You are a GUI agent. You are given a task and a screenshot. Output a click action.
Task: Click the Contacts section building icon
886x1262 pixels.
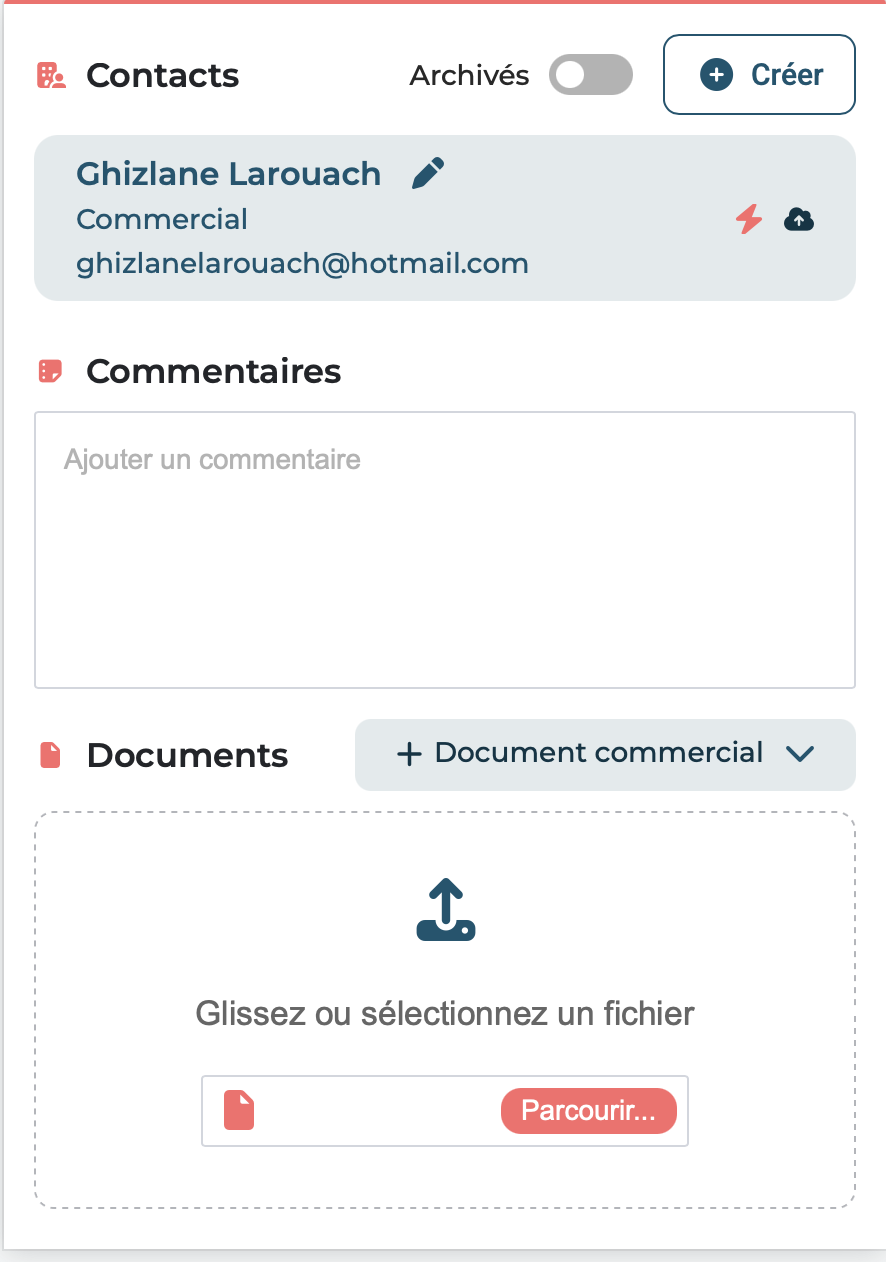51,76
